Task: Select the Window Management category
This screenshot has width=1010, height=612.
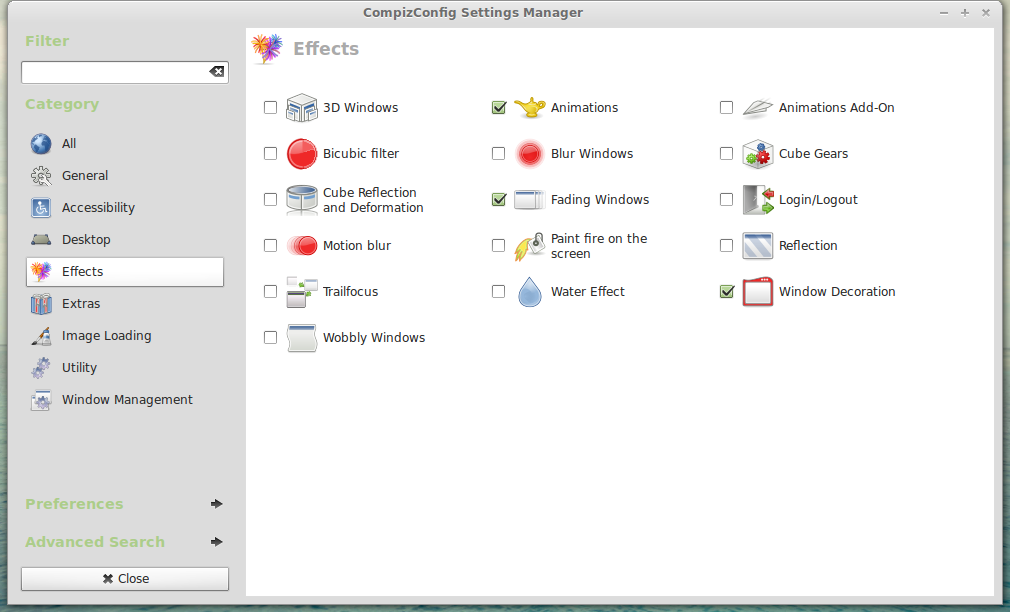Action: point(127,400)
